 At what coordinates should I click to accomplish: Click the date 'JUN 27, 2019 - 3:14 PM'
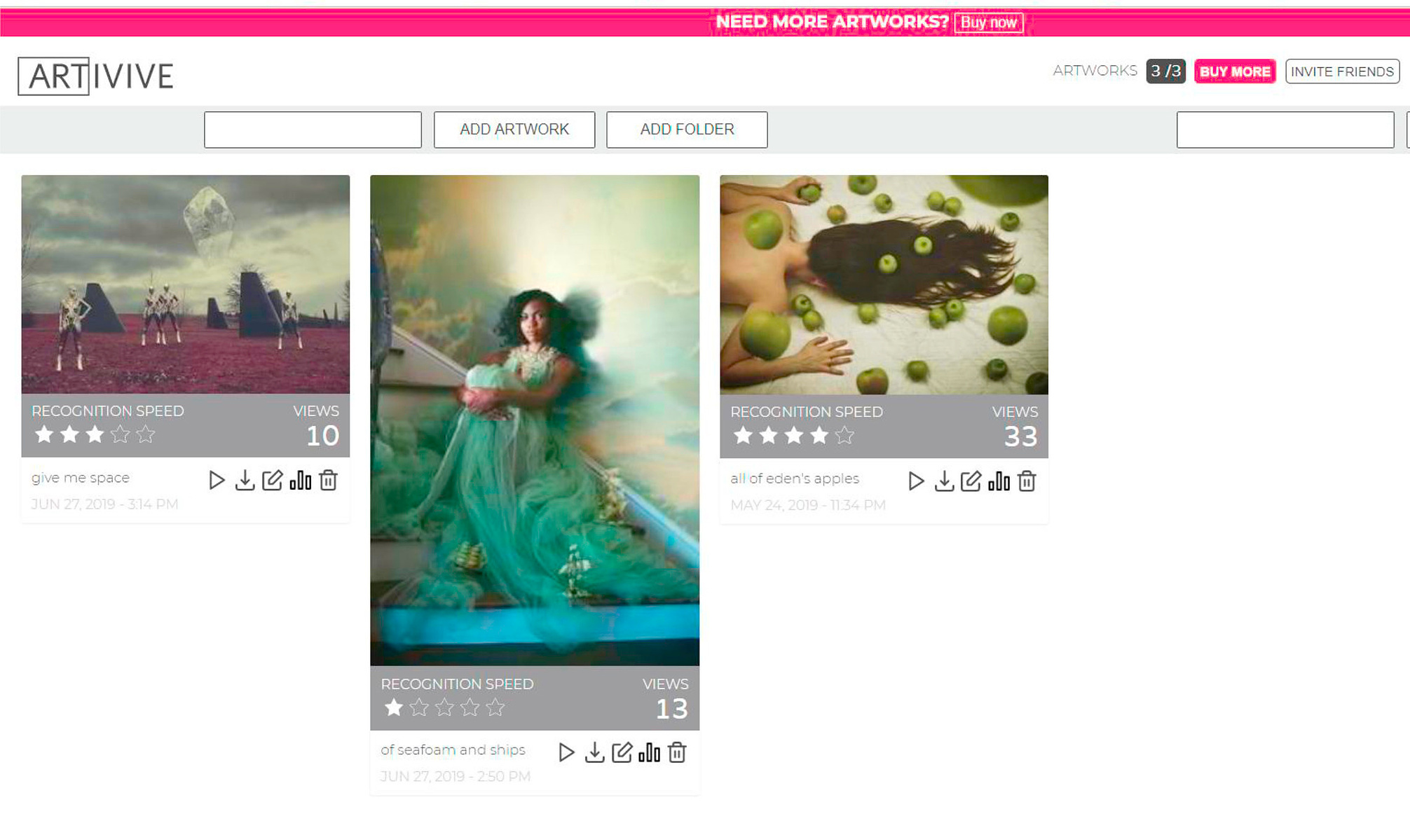104,504
